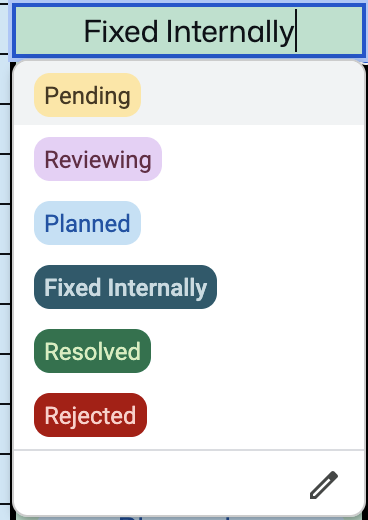
Task: Click blank row area next to Resolved
Action: point(258,351)
